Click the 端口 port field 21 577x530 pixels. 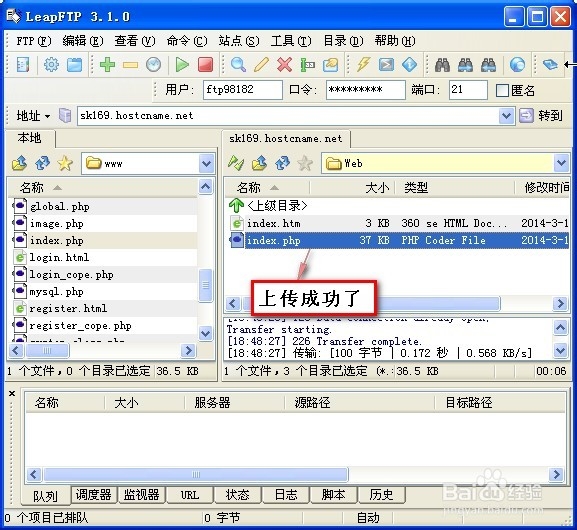click(x=468, y=90)
